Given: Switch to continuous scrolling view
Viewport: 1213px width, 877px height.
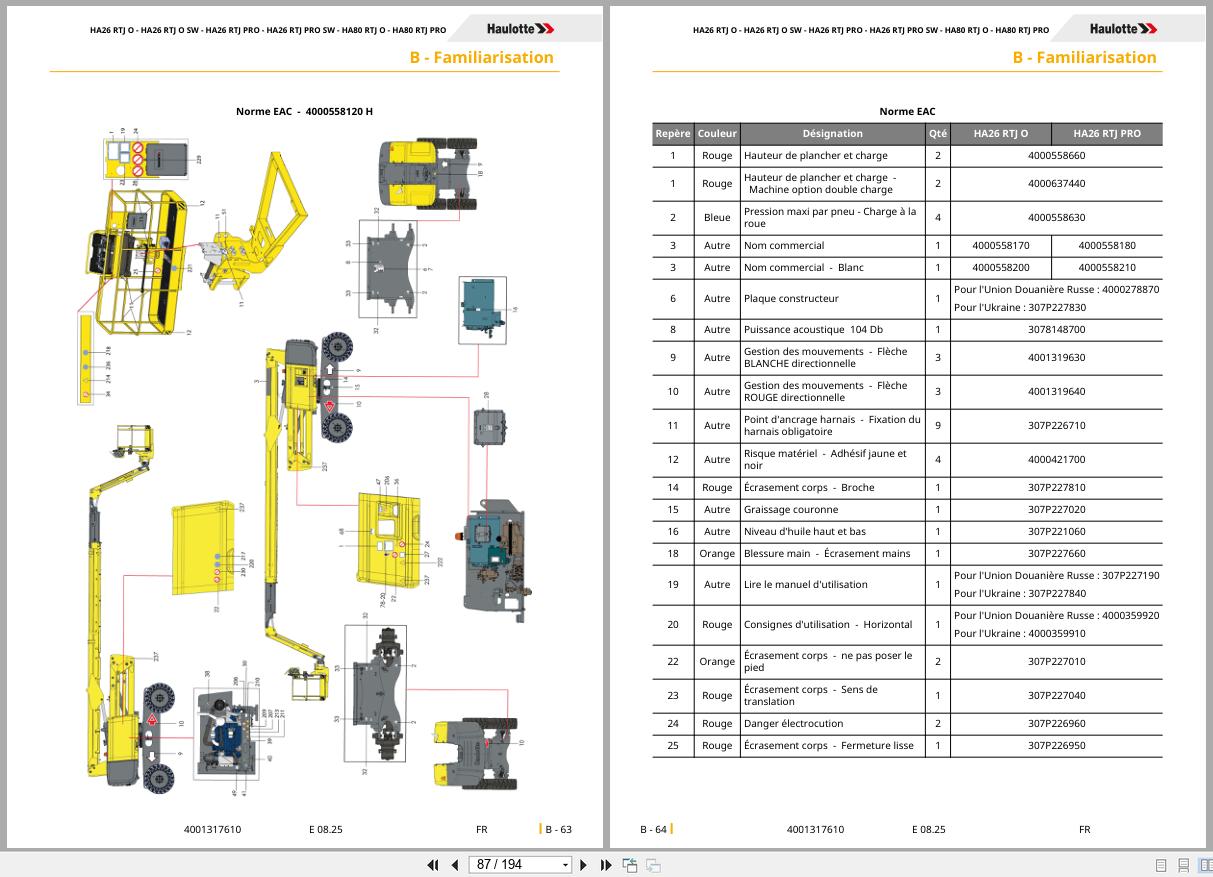Looking at the screenshot, I should tap(1183, 865).
